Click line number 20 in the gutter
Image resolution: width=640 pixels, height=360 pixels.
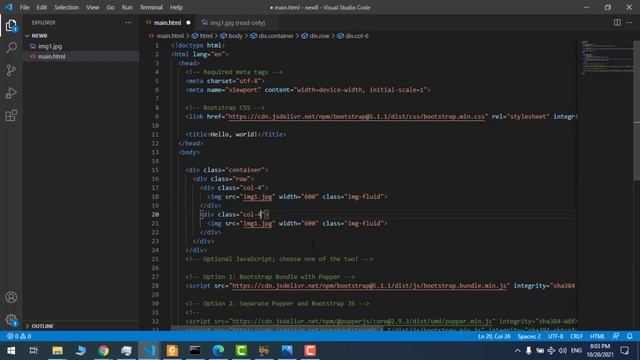pyautogui.click(x=156, y=214)
